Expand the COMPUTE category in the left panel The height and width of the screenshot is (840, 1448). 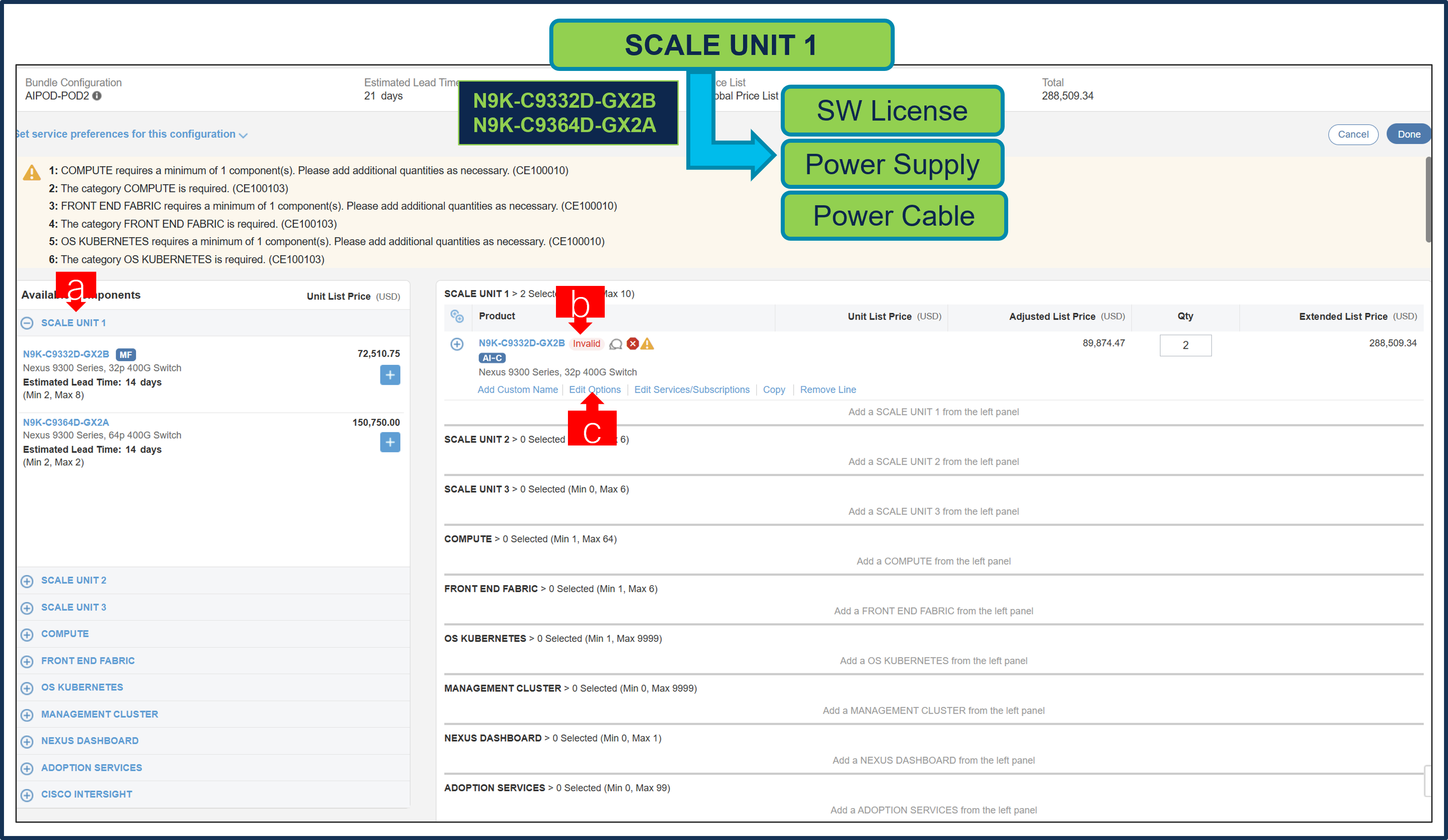(27, 634)
